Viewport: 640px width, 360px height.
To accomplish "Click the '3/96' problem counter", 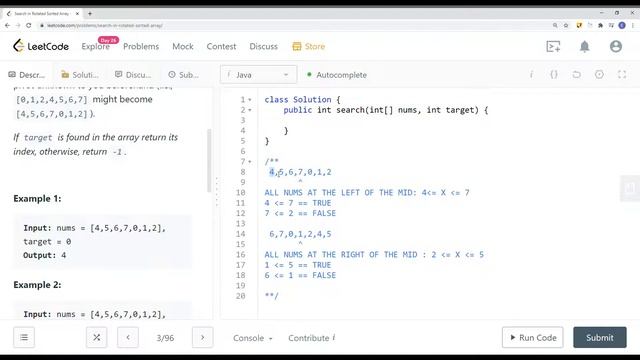I will pyautogui.click(x=165, y=338).
